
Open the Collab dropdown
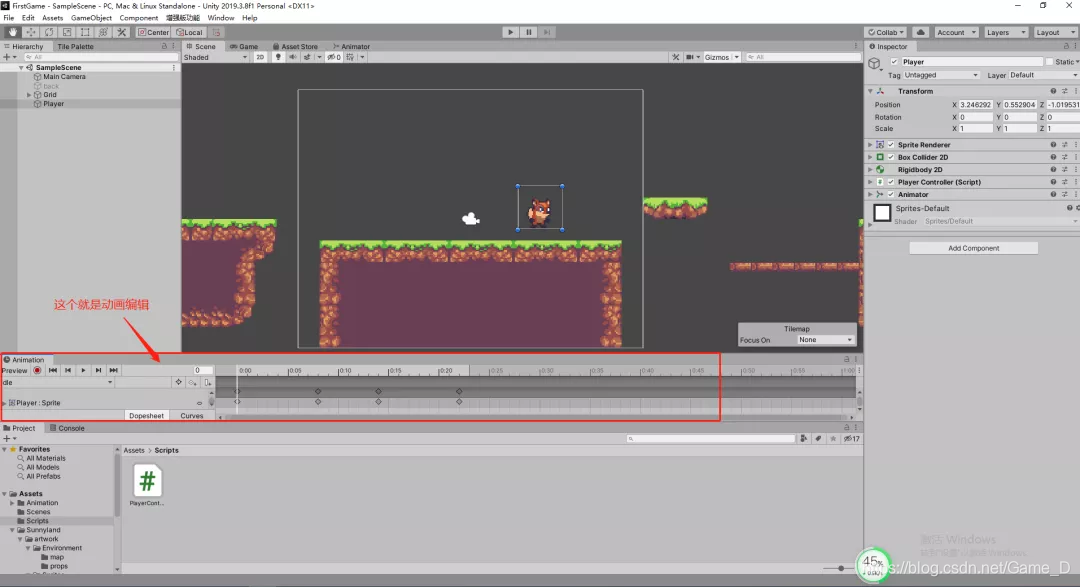886,32
